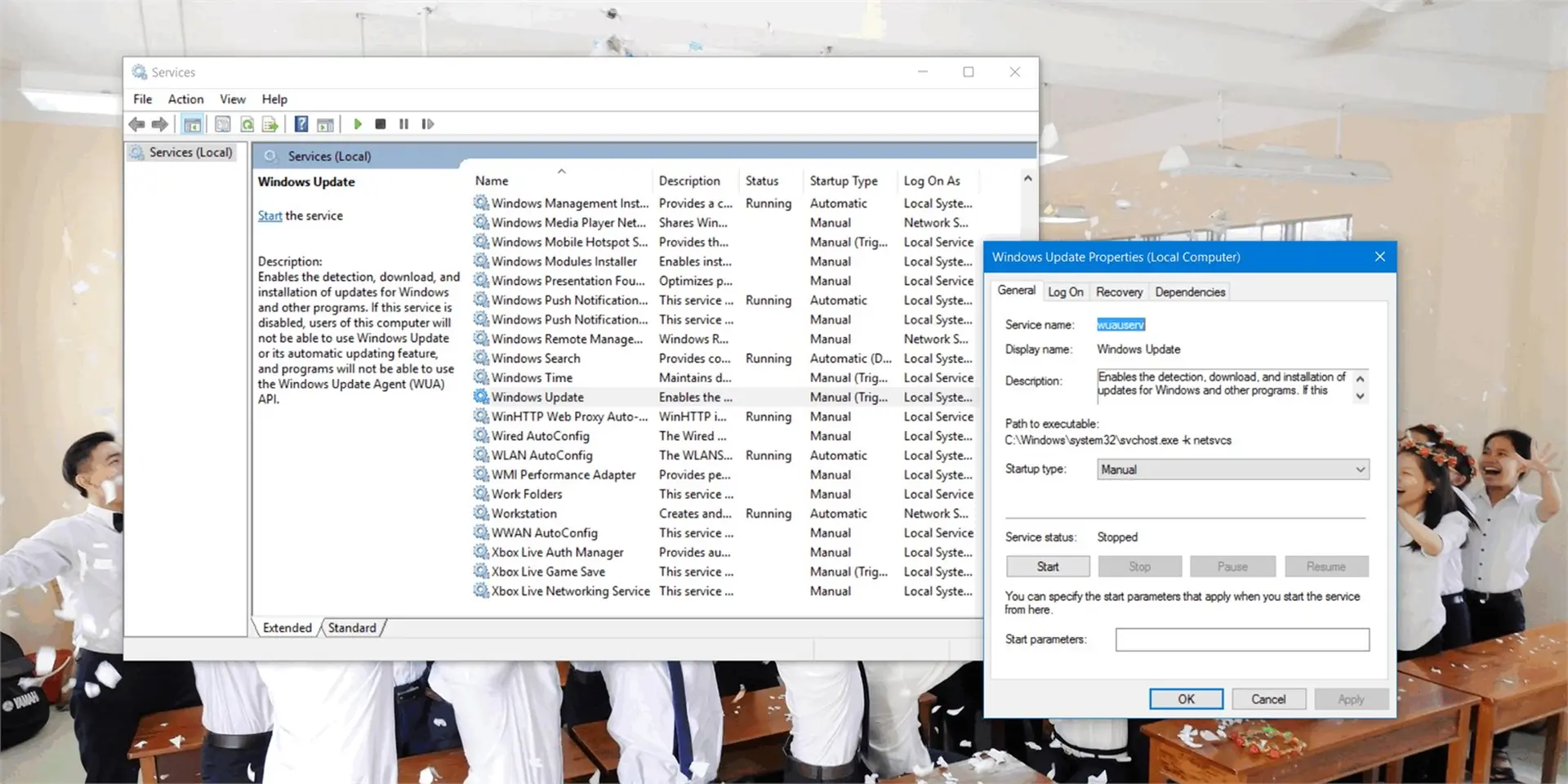
Task: Click the Name column sort caret
Action: 562,172
